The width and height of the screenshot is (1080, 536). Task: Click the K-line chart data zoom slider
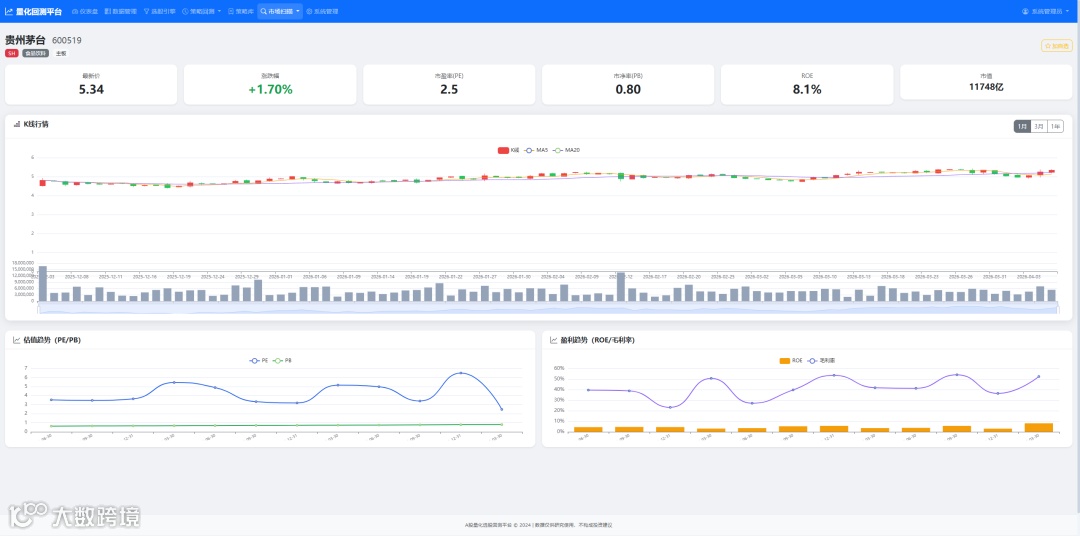point(548,311)
